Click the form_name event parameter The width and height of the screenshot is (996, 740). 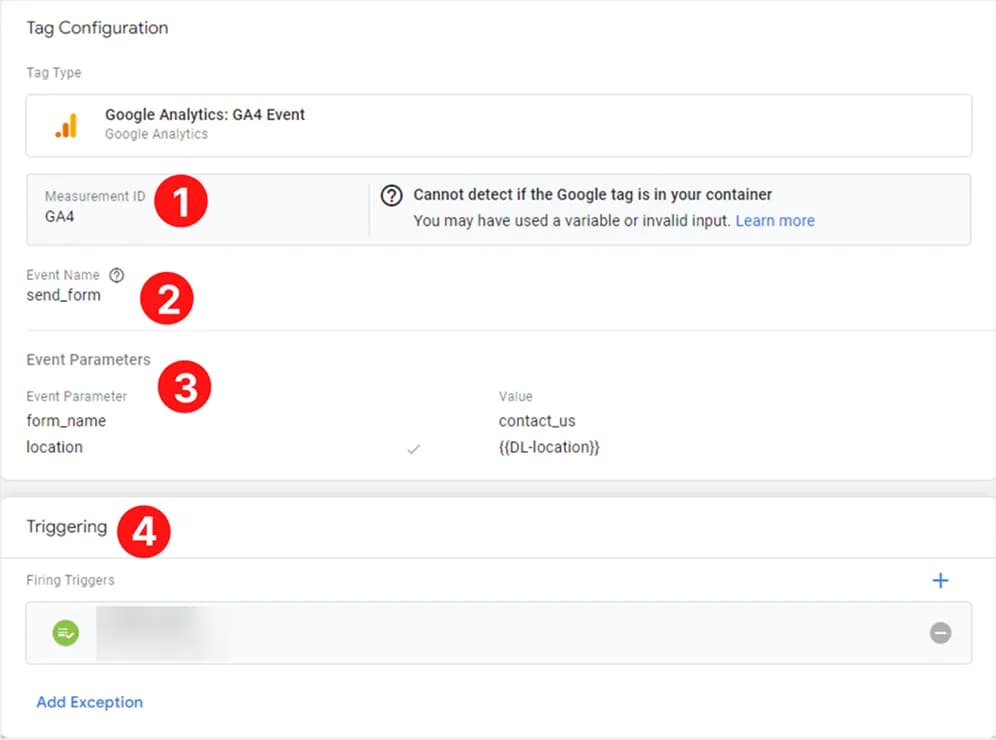[66, 420]
